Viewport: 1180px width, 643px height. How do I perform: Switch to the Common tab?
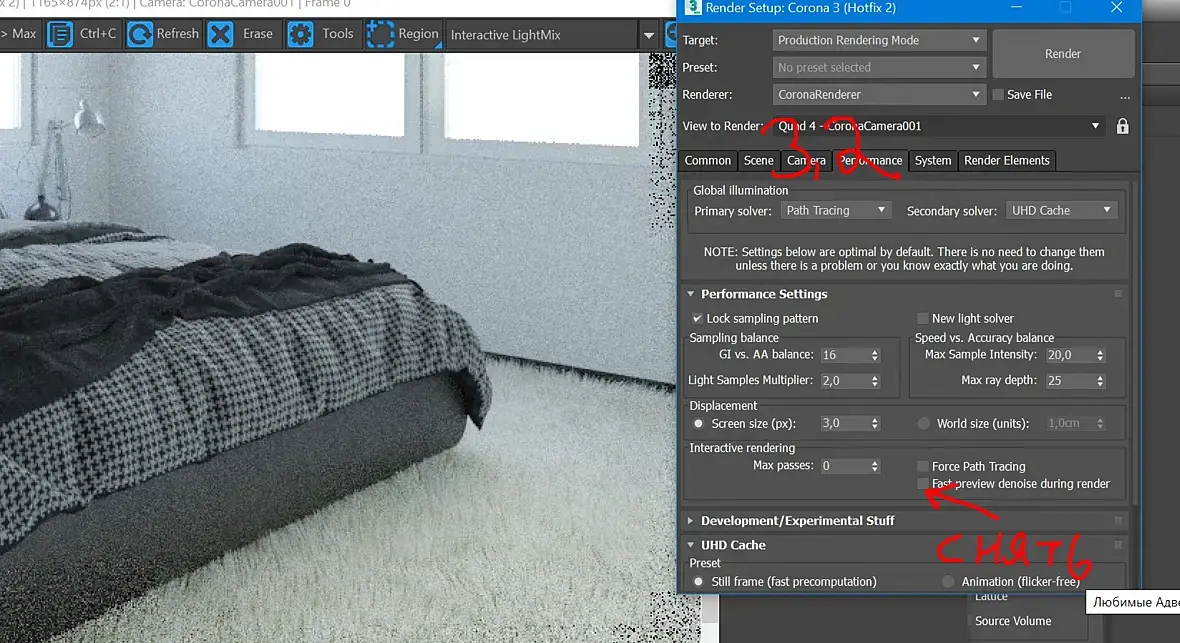click(707, 160)
